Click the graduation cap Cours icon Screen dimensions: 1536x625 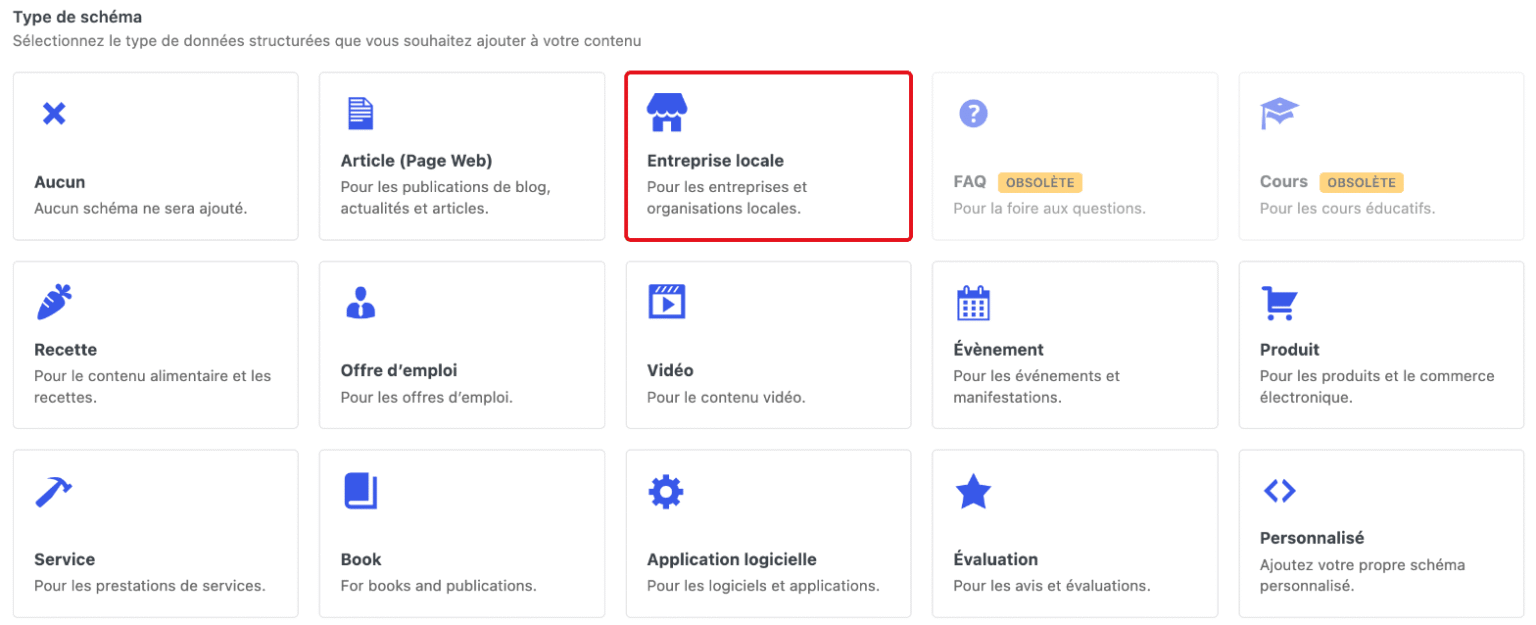click(1279, 113)
